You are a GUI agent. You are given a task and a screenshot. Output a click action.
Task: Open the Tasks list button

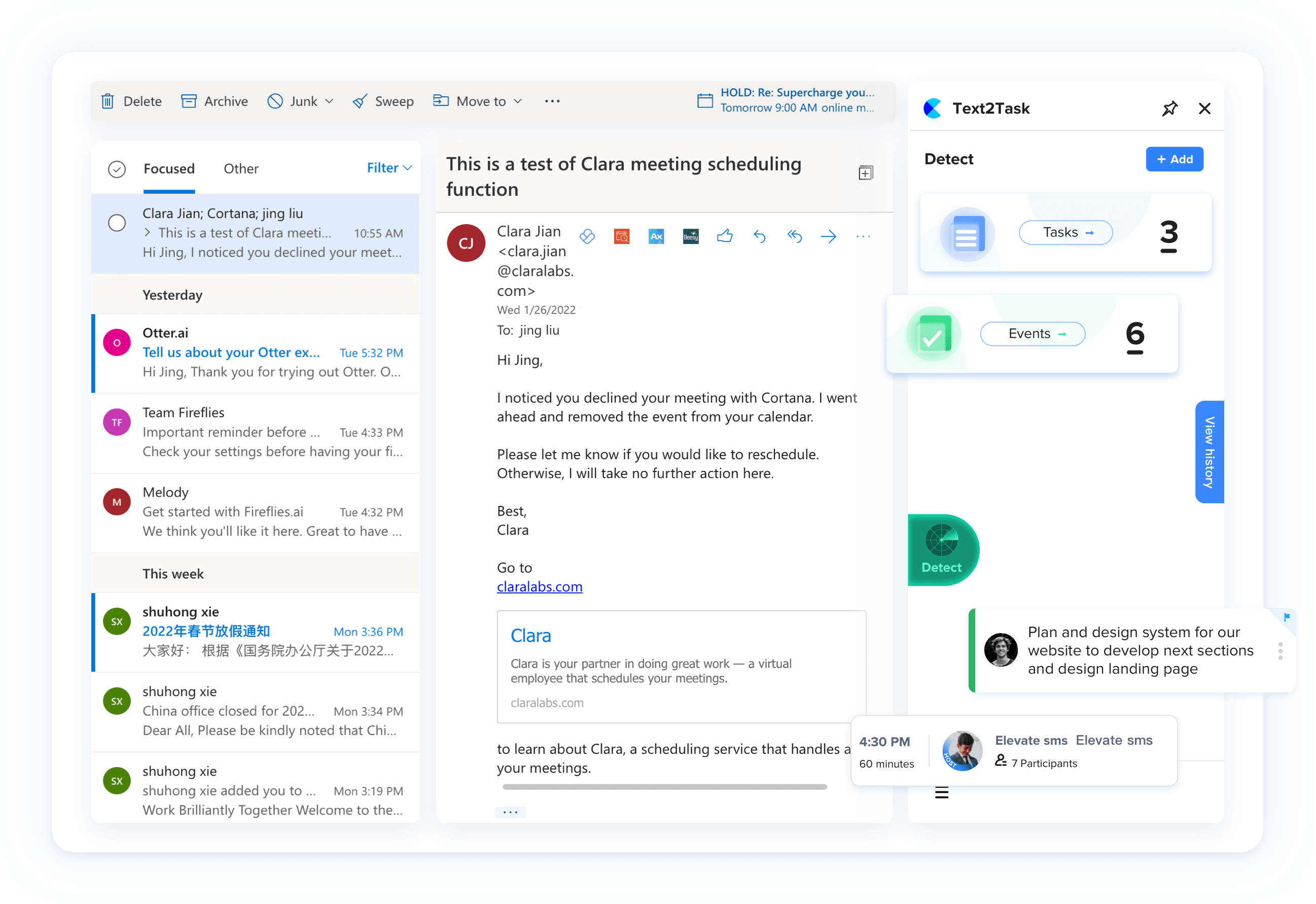click(1065, 232)
